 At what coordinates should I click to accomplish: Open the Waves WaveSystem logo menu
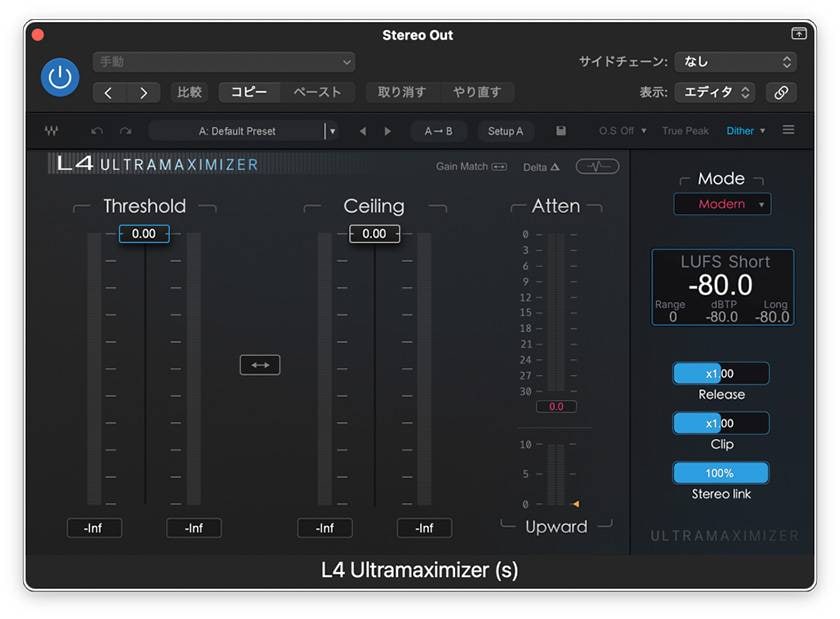coord(50,130)
